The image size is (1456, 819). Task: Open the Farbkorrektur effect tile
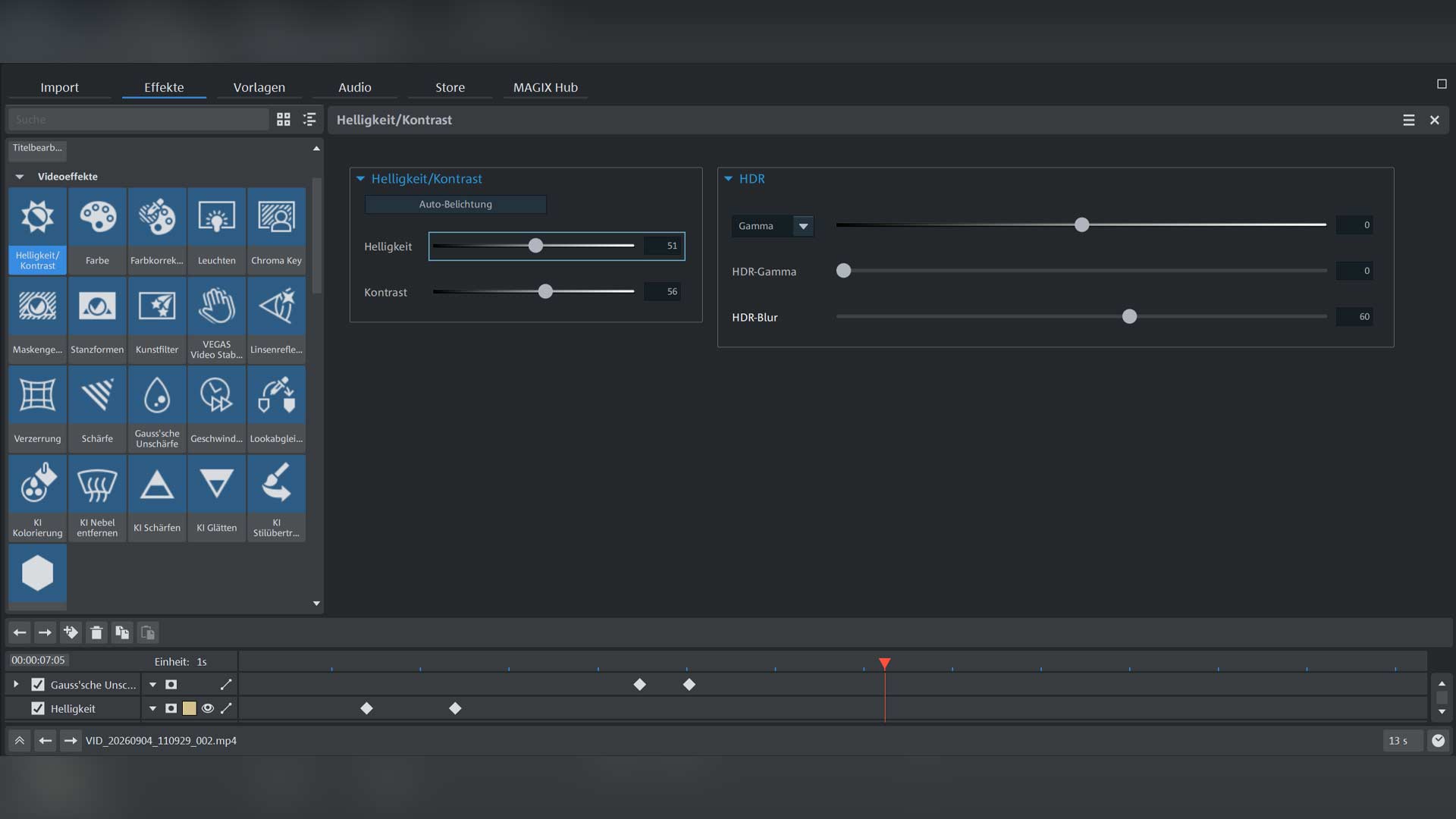tap(157, 231)
